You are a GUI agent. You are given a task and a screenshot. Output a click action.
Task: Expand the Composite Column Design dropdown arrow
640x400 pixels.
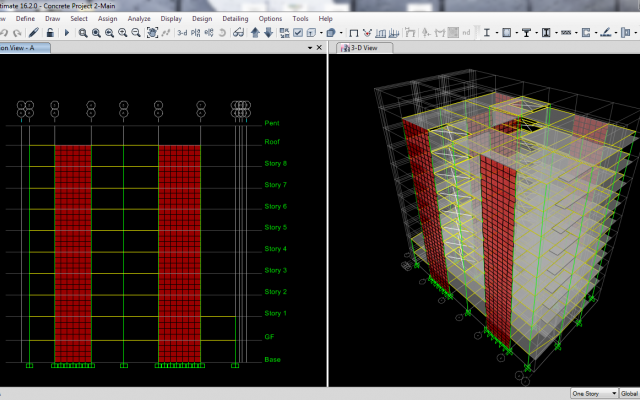[x=556, y=33]
